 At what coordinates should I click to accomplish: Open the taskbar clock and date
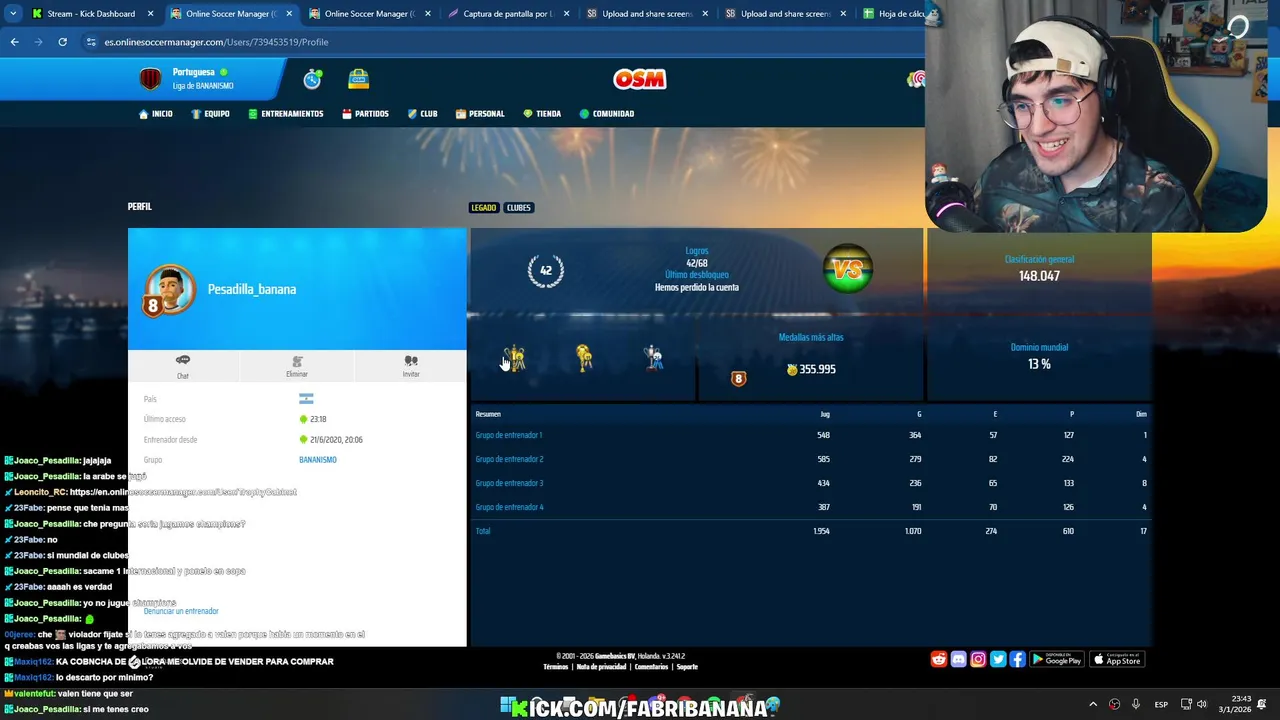point(1234,704)
